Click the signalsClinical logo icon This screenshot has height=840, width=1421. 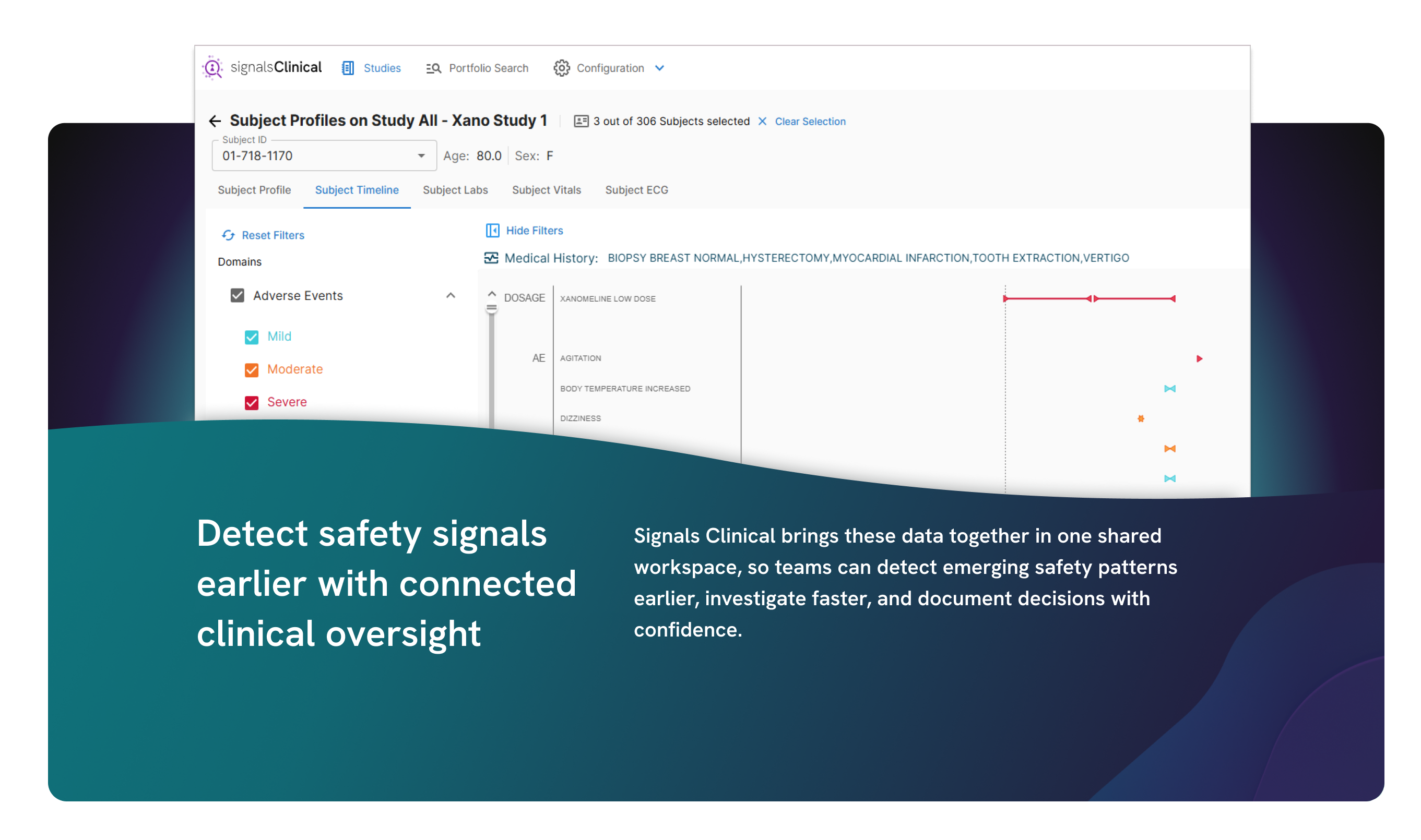[212, 68]
